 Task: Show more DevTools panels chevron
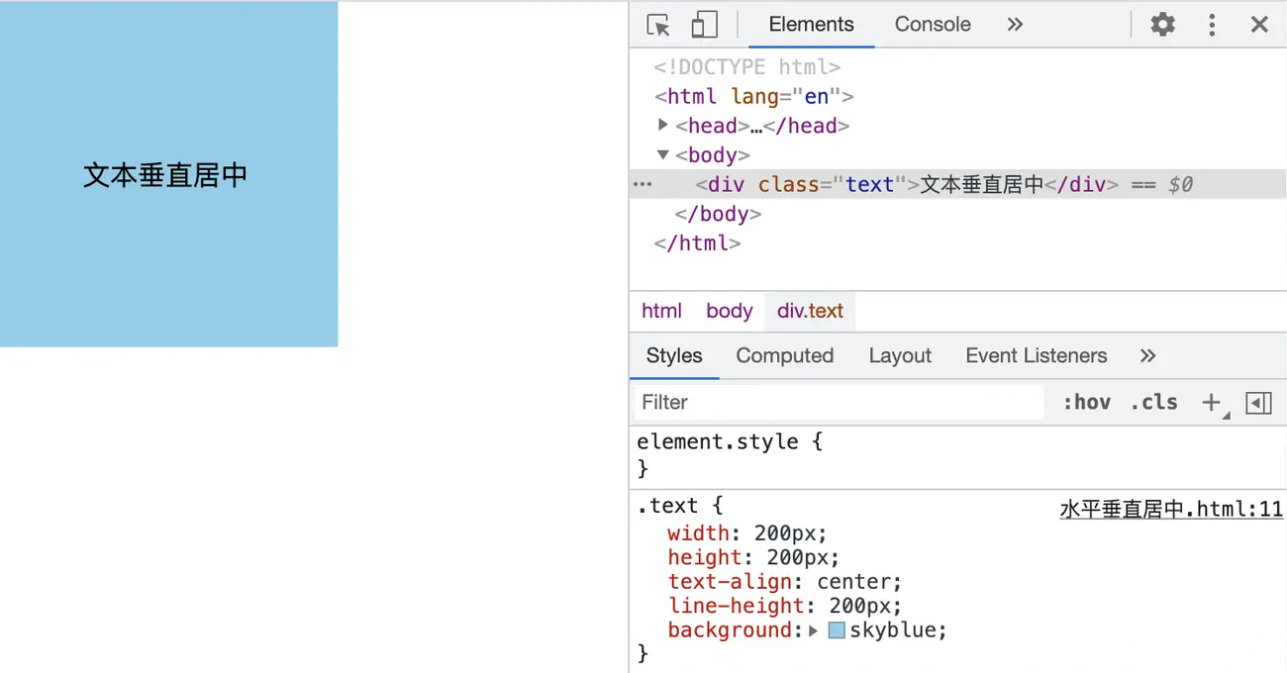pos(1015,25)
